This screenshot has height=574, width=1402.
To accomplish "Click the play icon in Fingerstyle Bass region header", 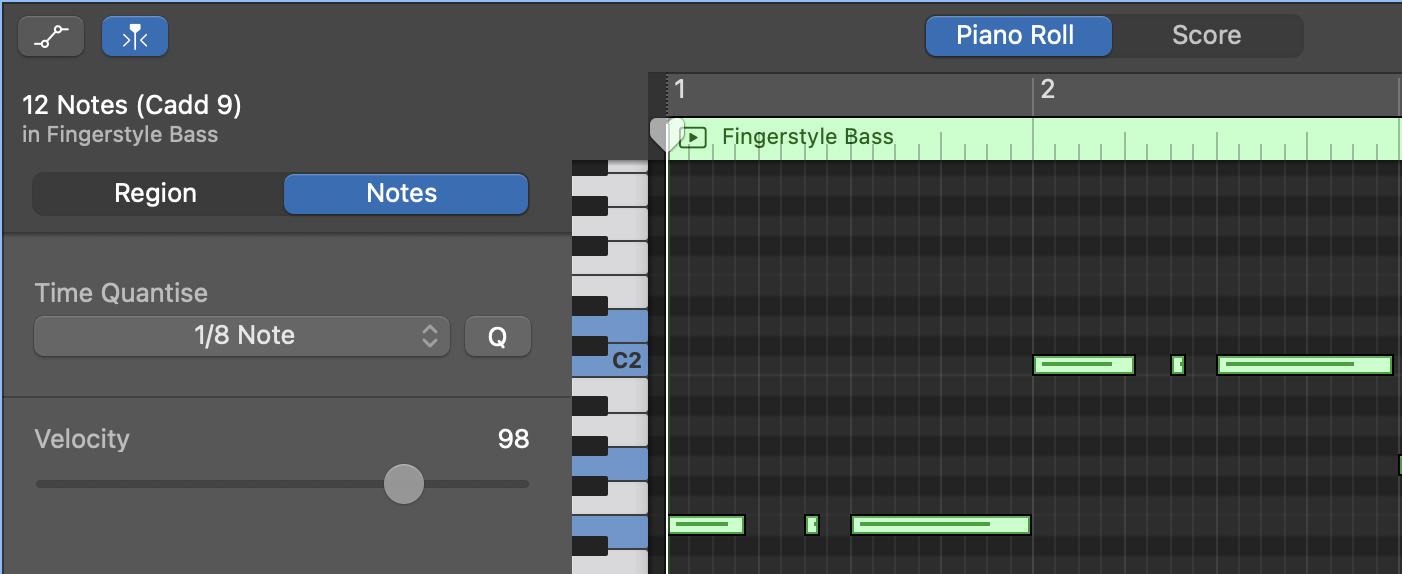I will (x=693, y=138).
